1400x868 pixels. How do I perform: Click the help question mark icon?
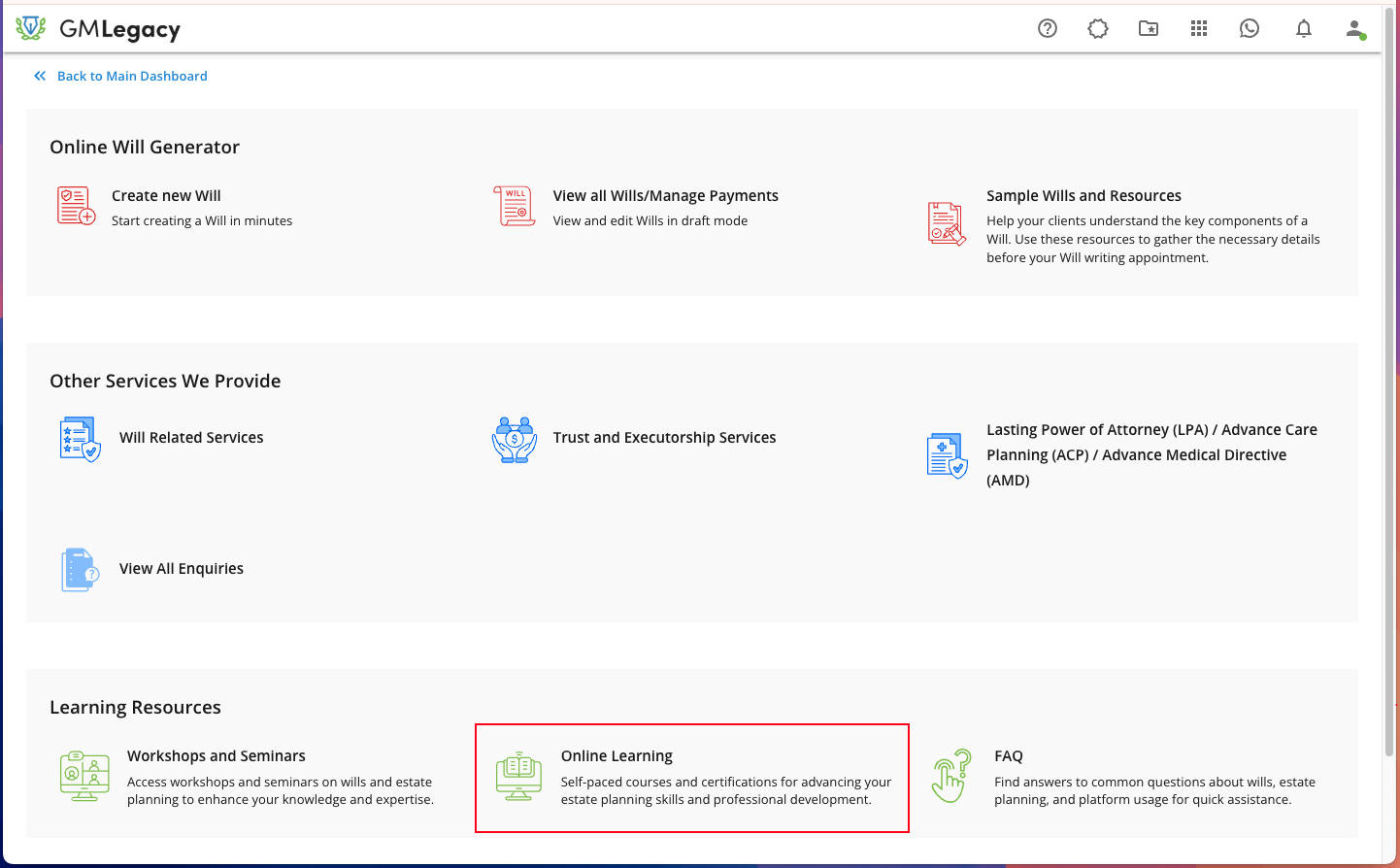pyautogui.click(x=1048, y=28)
